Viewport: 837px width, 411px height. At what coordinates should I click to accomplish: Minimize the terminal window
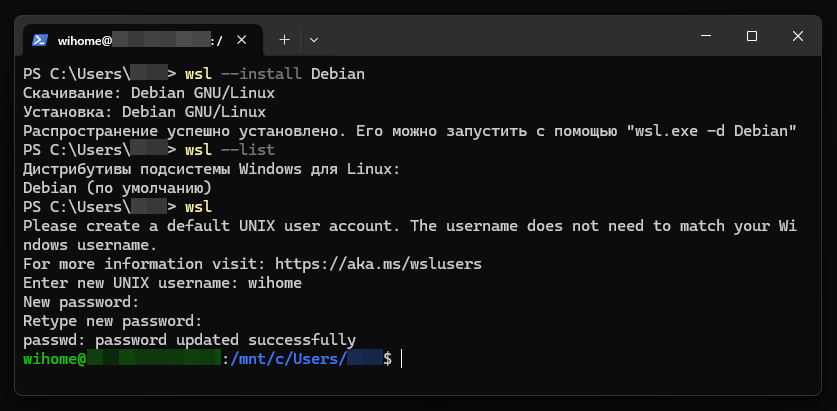(x=706, y=36)
